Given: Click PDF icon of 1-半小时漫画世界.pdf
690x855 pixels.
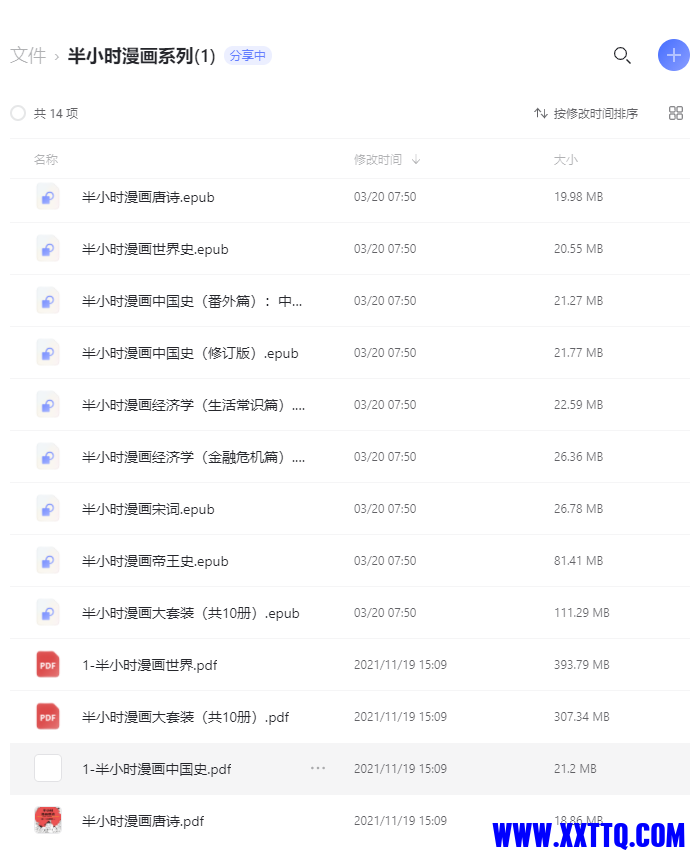Looking at the screenshot, I should click(48, 665).
